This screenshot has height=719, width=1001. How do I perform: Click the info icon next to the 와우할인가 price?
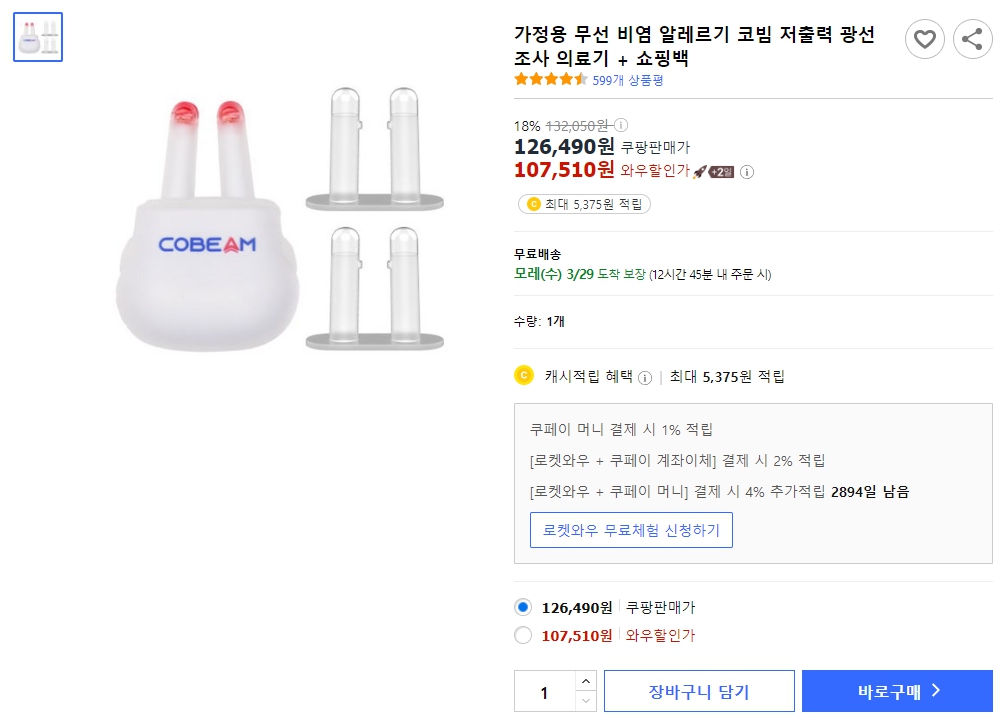[748, 171]
